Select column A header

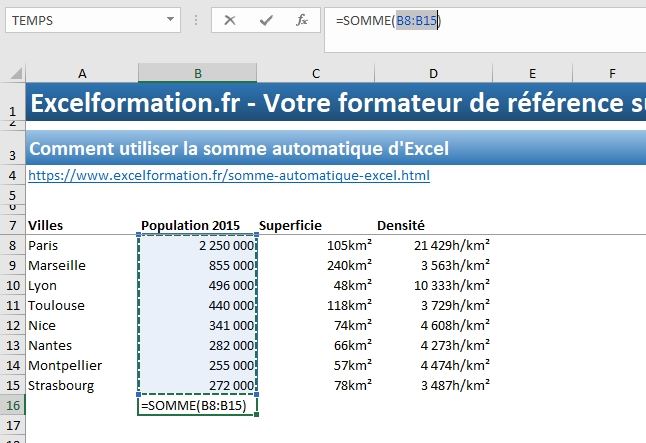tap(82, 73)
